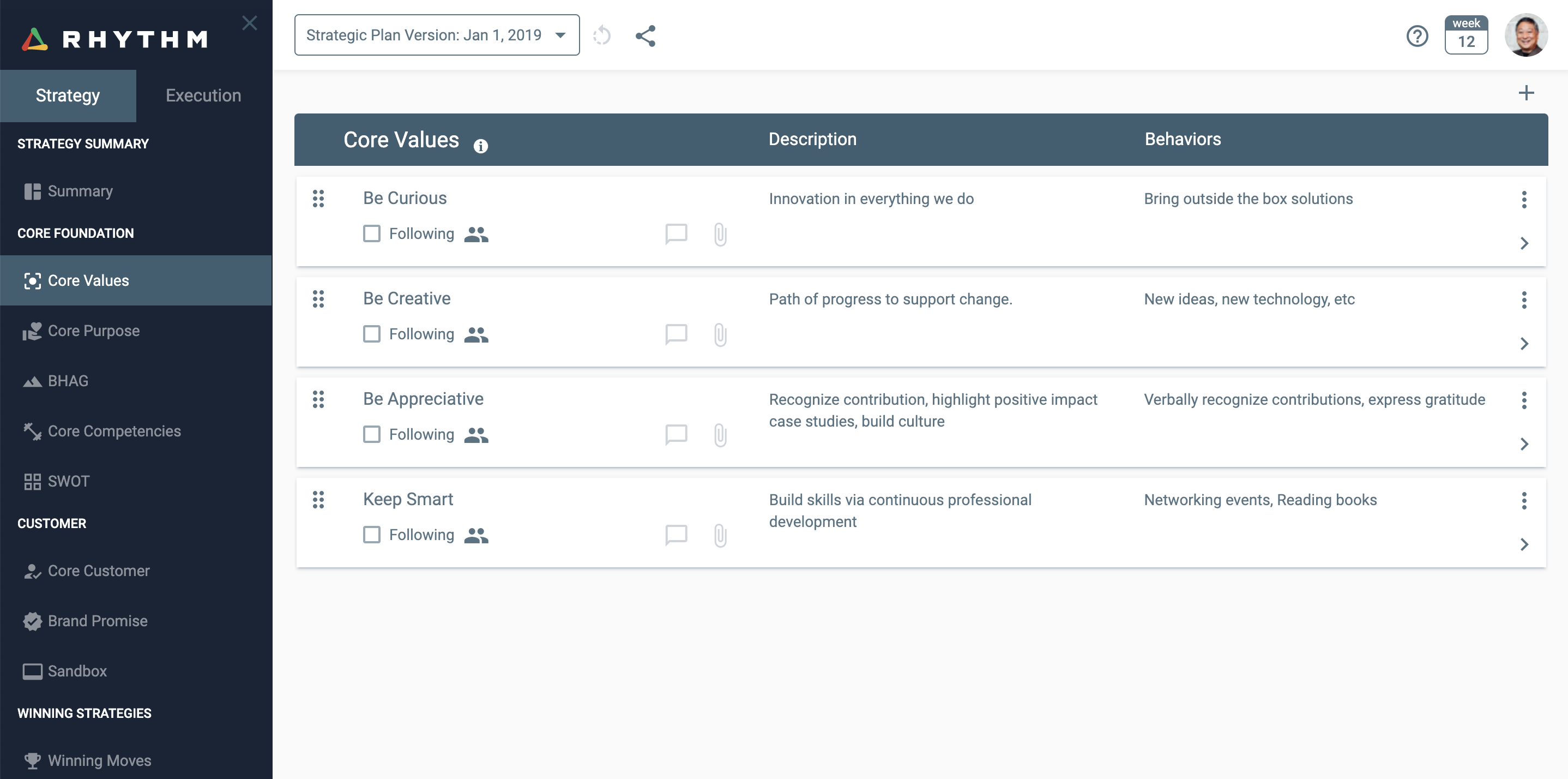This screenshot has height=779, width=1568.
Task: Expand the Be Curious row chevron
Action: point(1523,244)
